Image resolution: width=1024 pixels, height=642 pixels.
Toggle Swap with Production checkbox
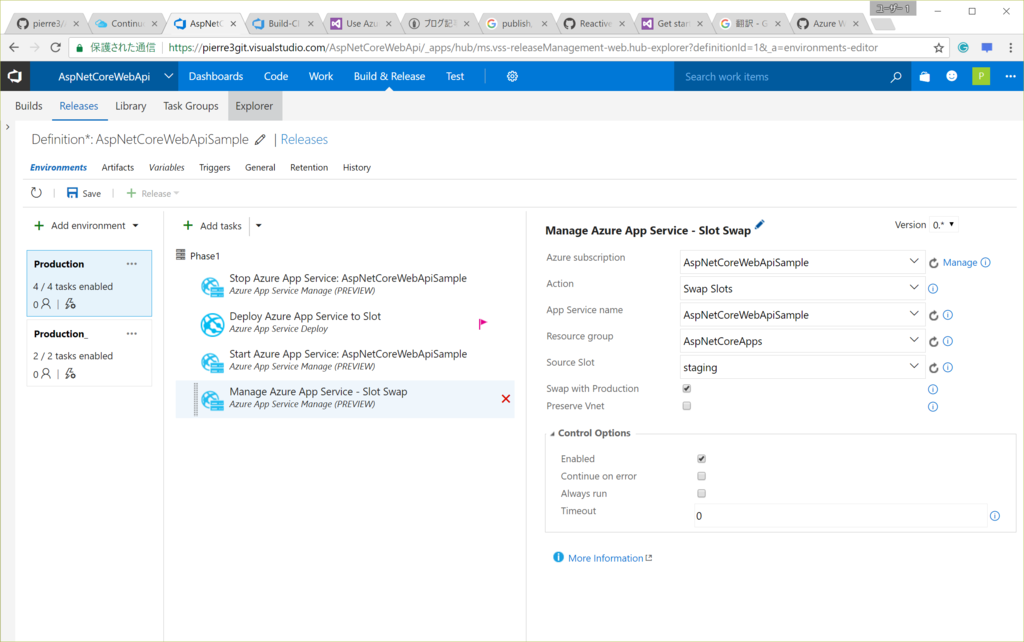pyautogui.click(x=686, y=389)
